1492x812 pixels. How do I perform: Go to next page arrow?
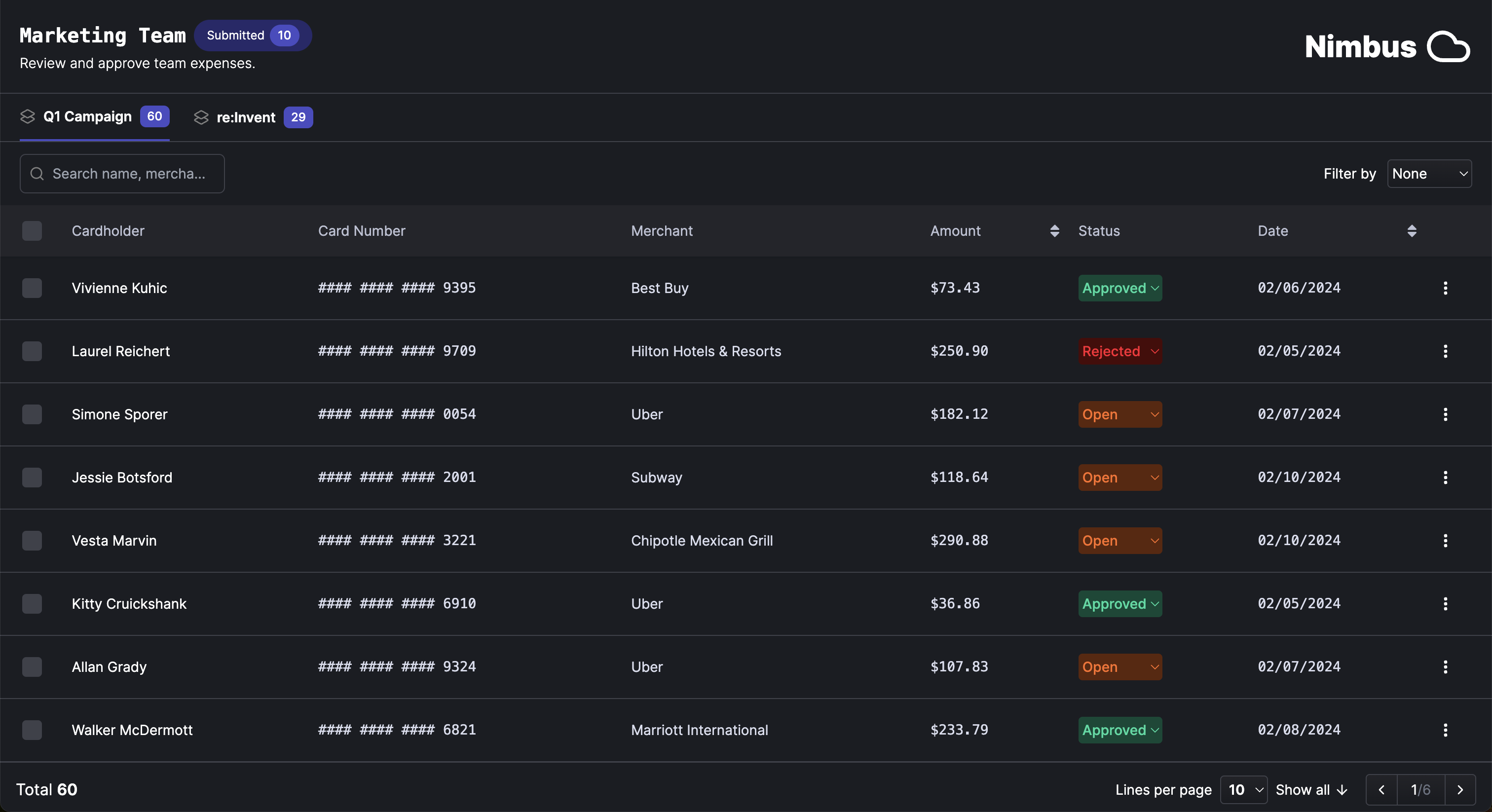[1459, 790]
